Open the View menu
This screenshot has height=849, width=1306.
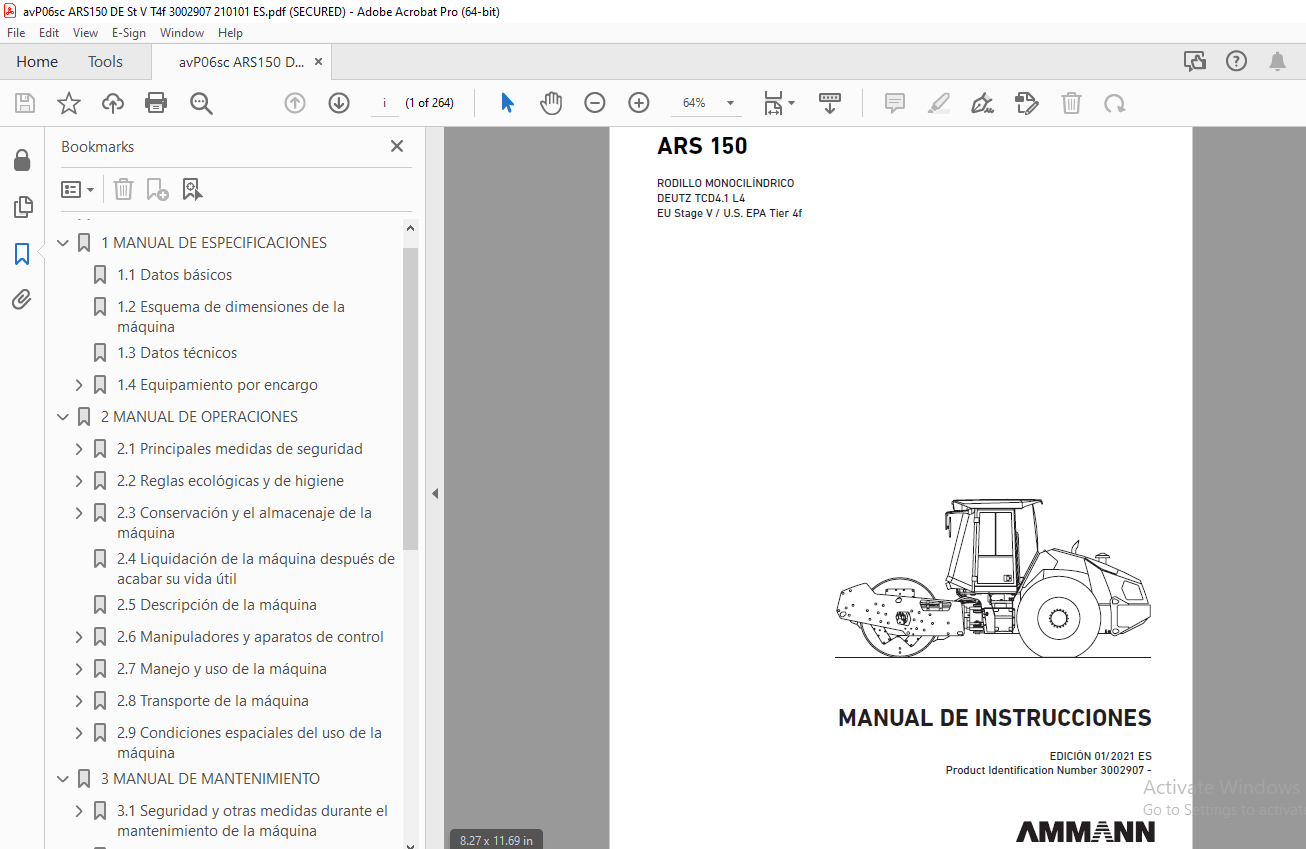pos(85,33)
